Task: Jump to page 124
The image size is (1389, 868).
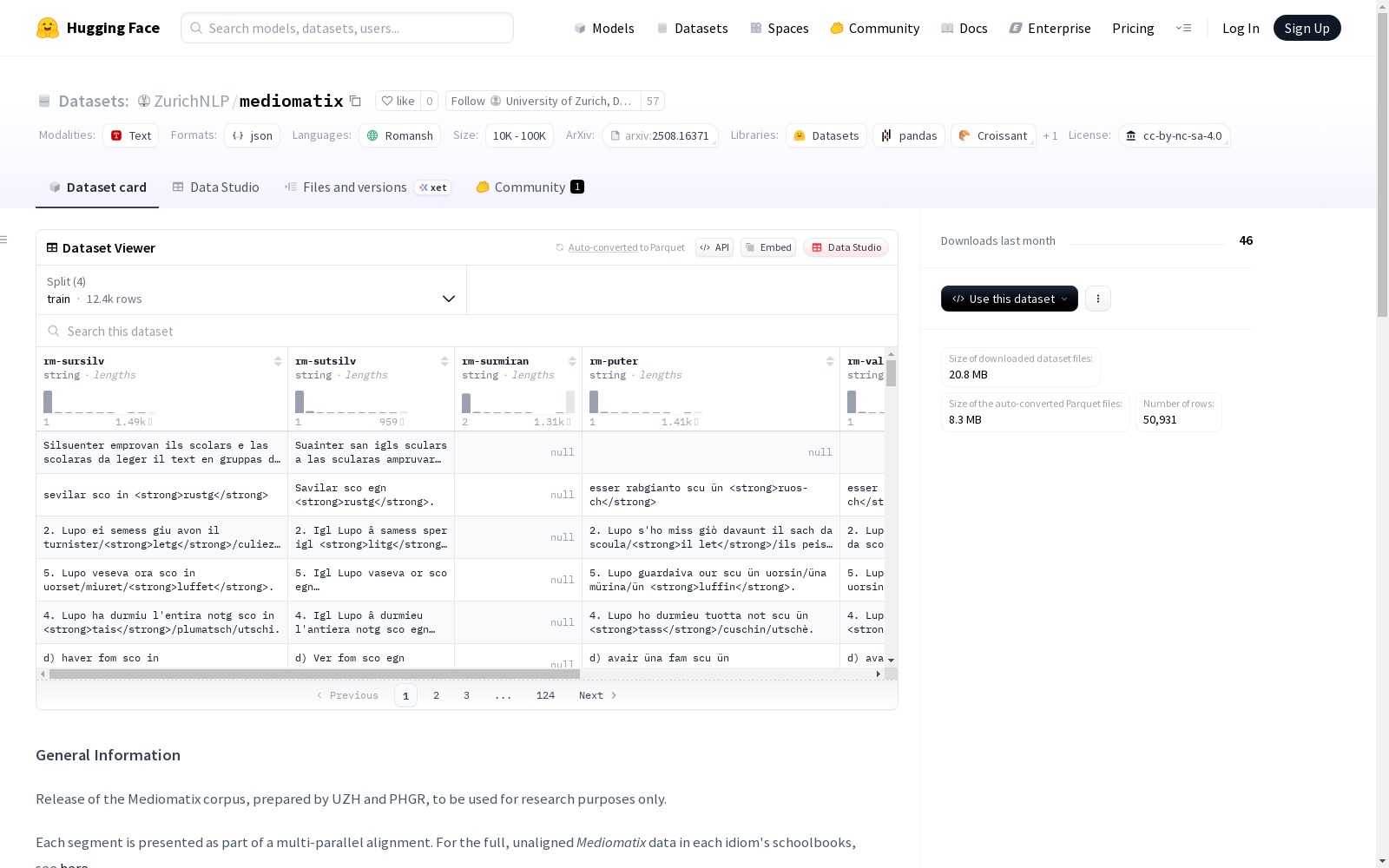Action: click(x=545, y=695)
